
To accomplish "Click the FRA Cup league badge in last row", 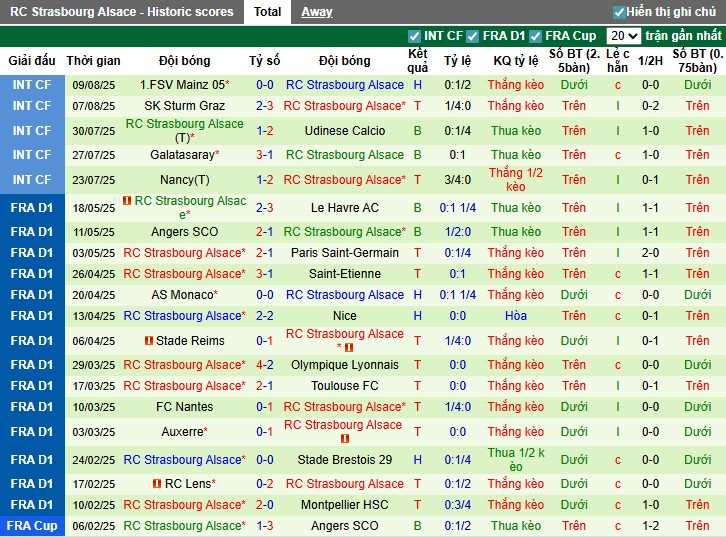I will [32, 526].
